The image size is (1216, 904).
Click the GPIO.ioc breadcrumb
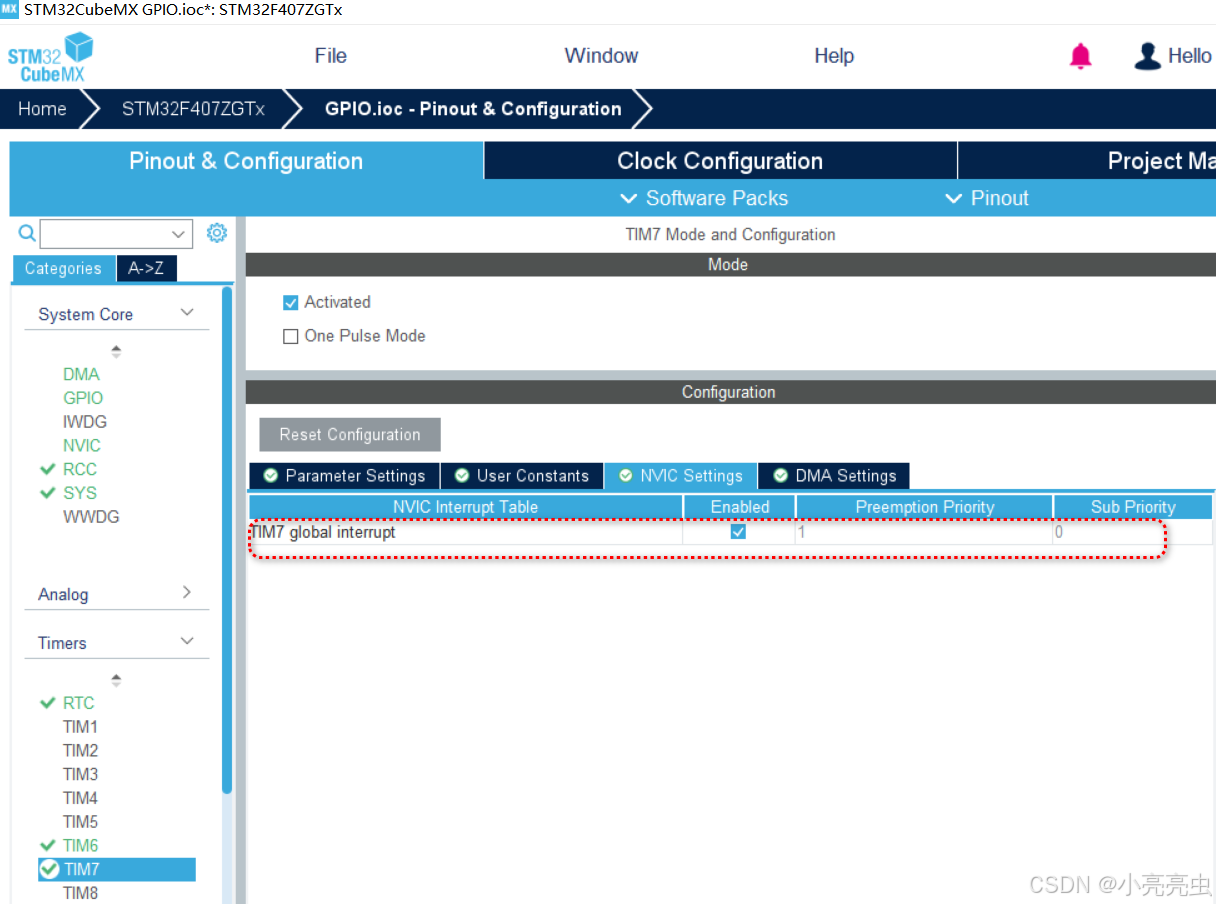pos(473,109)
